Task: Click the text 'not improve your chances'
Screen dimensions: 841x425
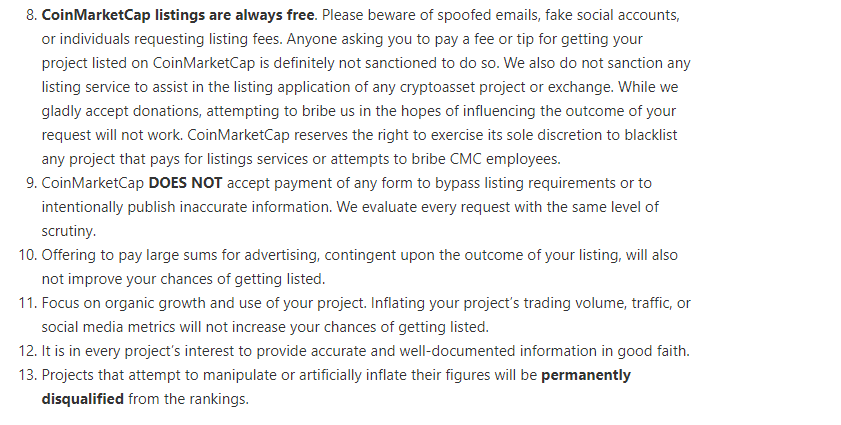Action: point(125,279)
